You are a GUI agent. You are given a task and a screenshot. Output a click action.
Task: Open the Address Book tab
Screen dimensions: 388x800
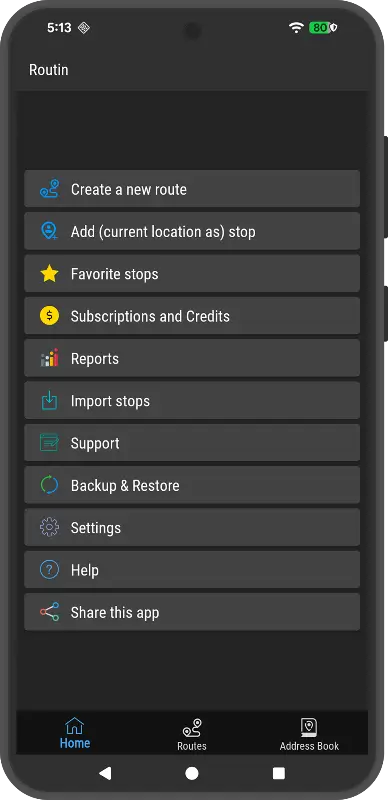pyautogui.click(x=309, y=734)
